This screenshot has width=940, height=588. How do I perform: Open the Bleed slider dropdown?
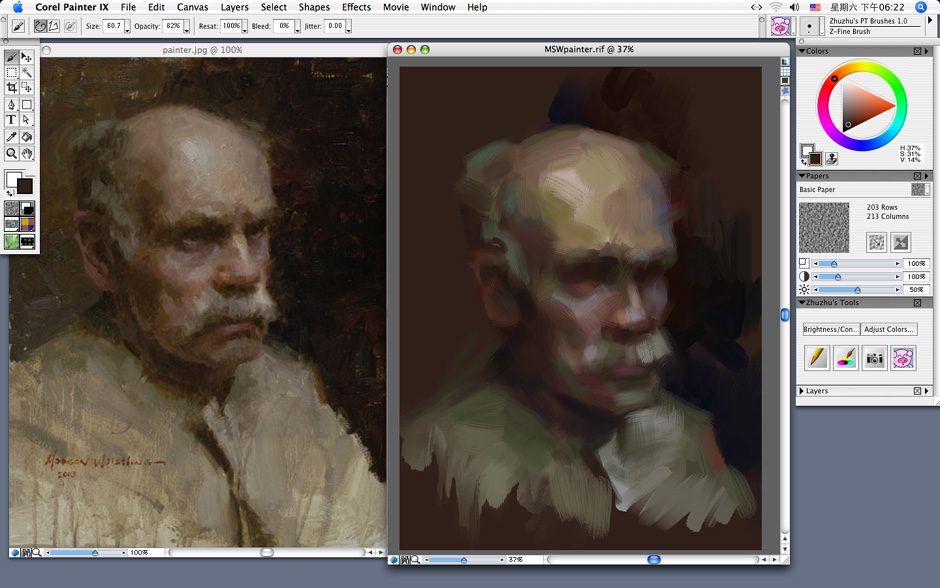[x=297, y=27]
